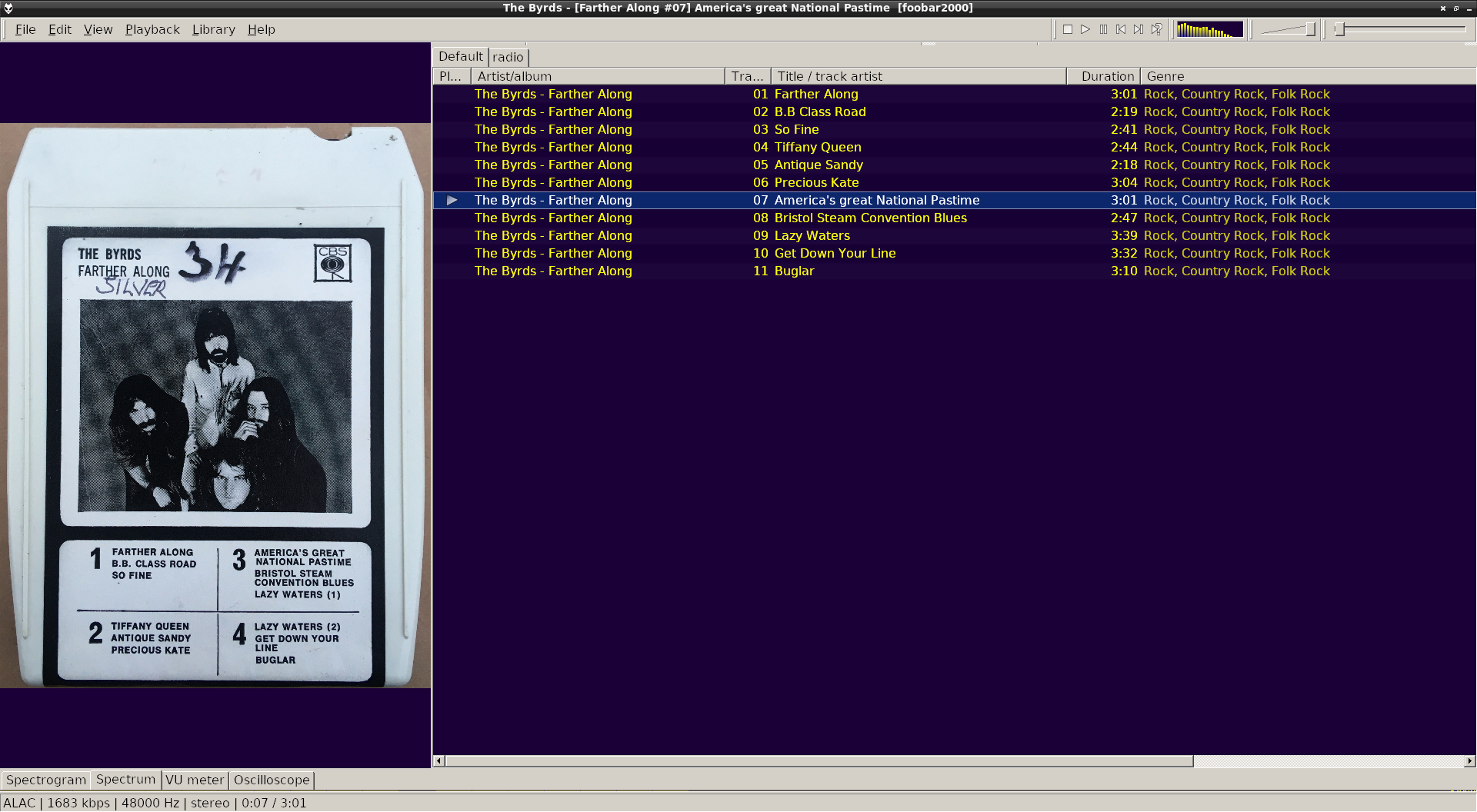Skip to previous track button

1121,29
